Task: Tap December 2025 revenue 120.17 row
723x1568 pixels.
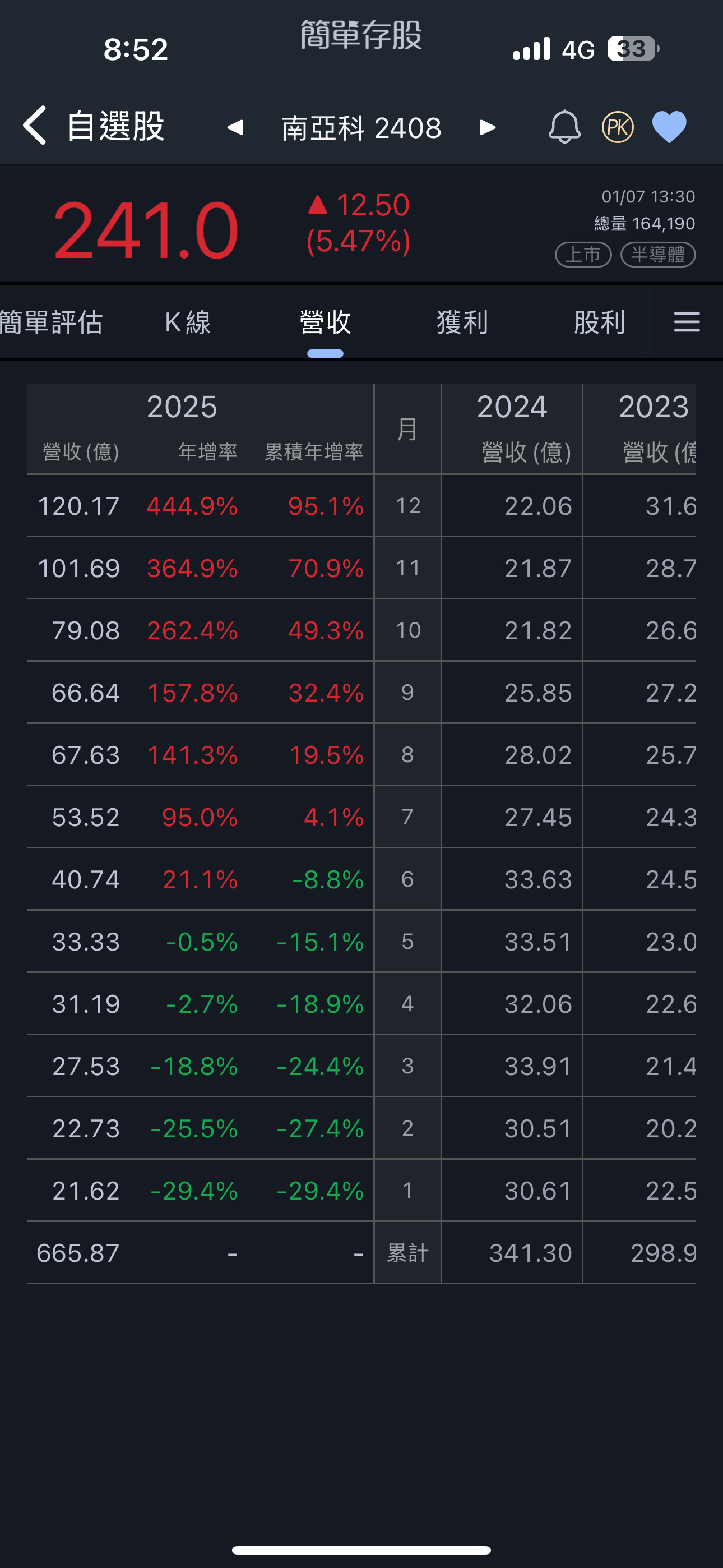Action: tap(78, 506)
